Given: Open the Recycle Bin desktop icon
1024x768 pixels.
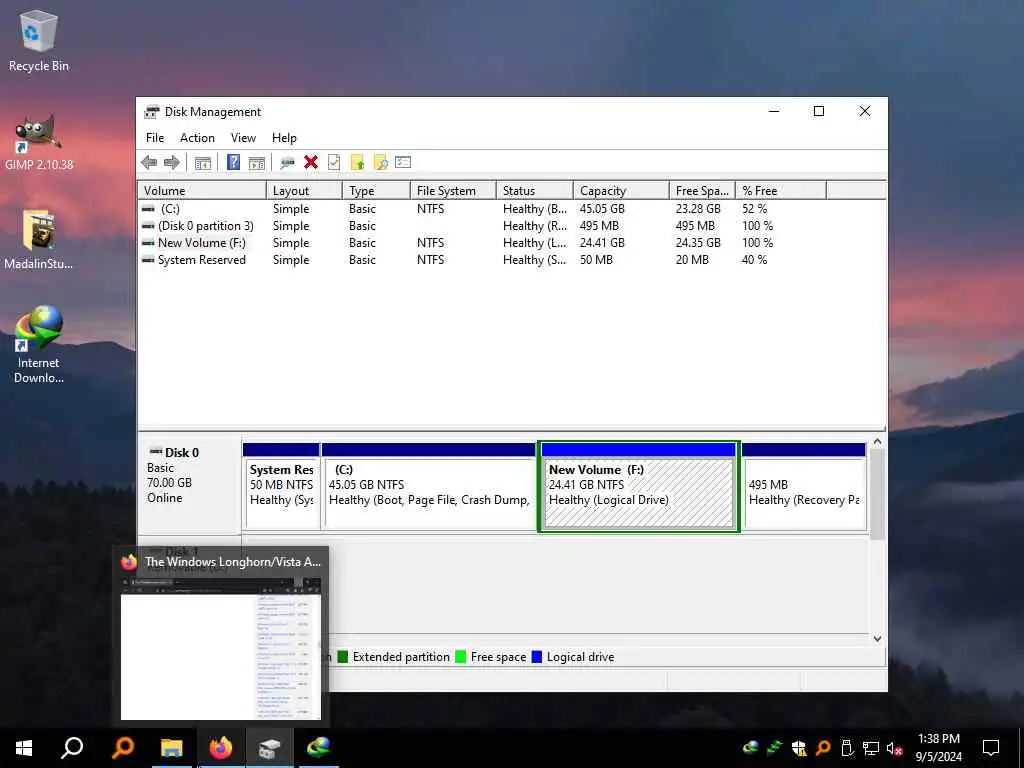Looking at the screenshot, I should (39, 41).
